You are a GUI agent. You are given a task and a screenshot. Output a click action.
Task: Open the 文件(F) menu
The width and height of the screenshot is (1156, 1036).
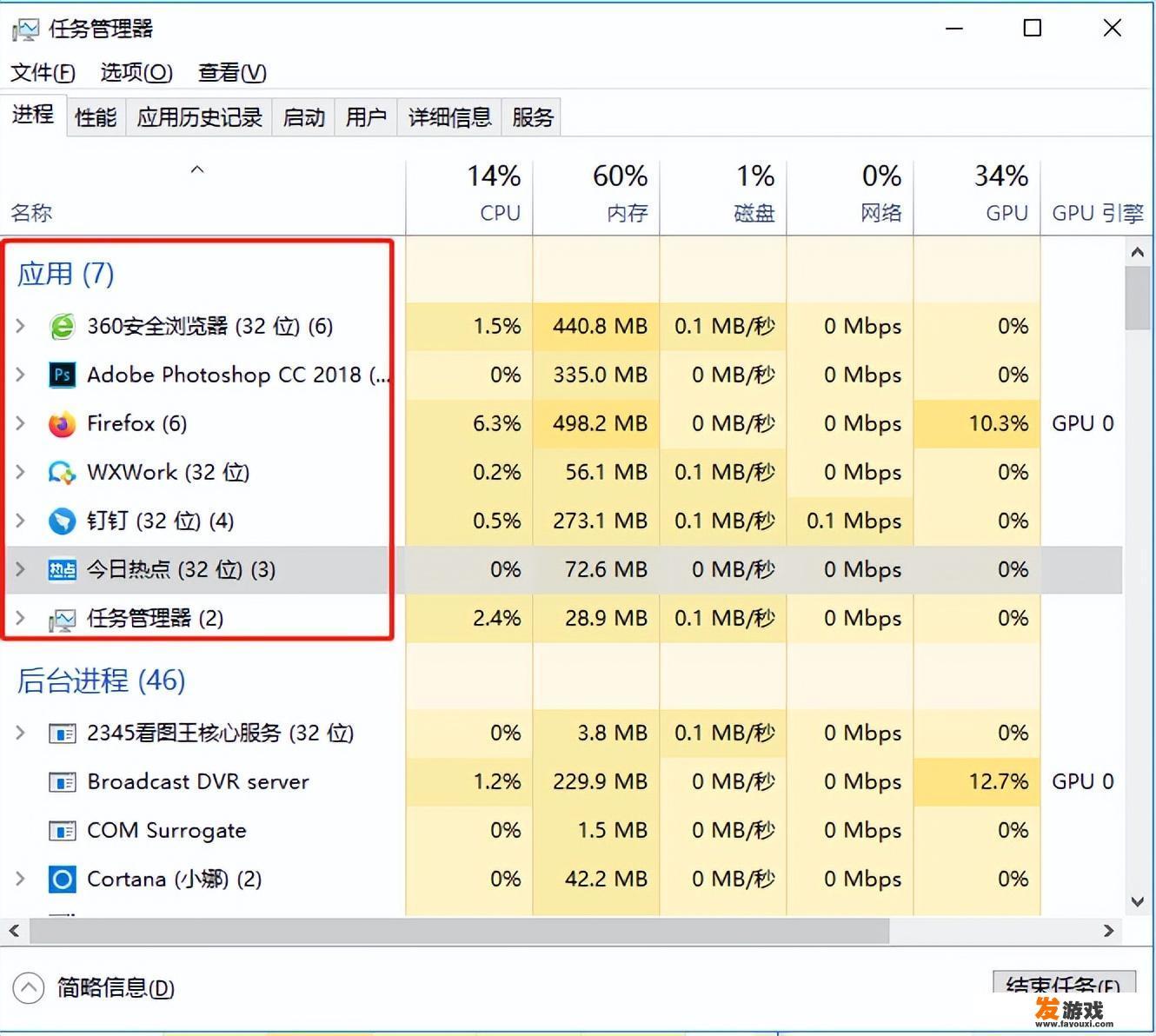coord(43,72)
